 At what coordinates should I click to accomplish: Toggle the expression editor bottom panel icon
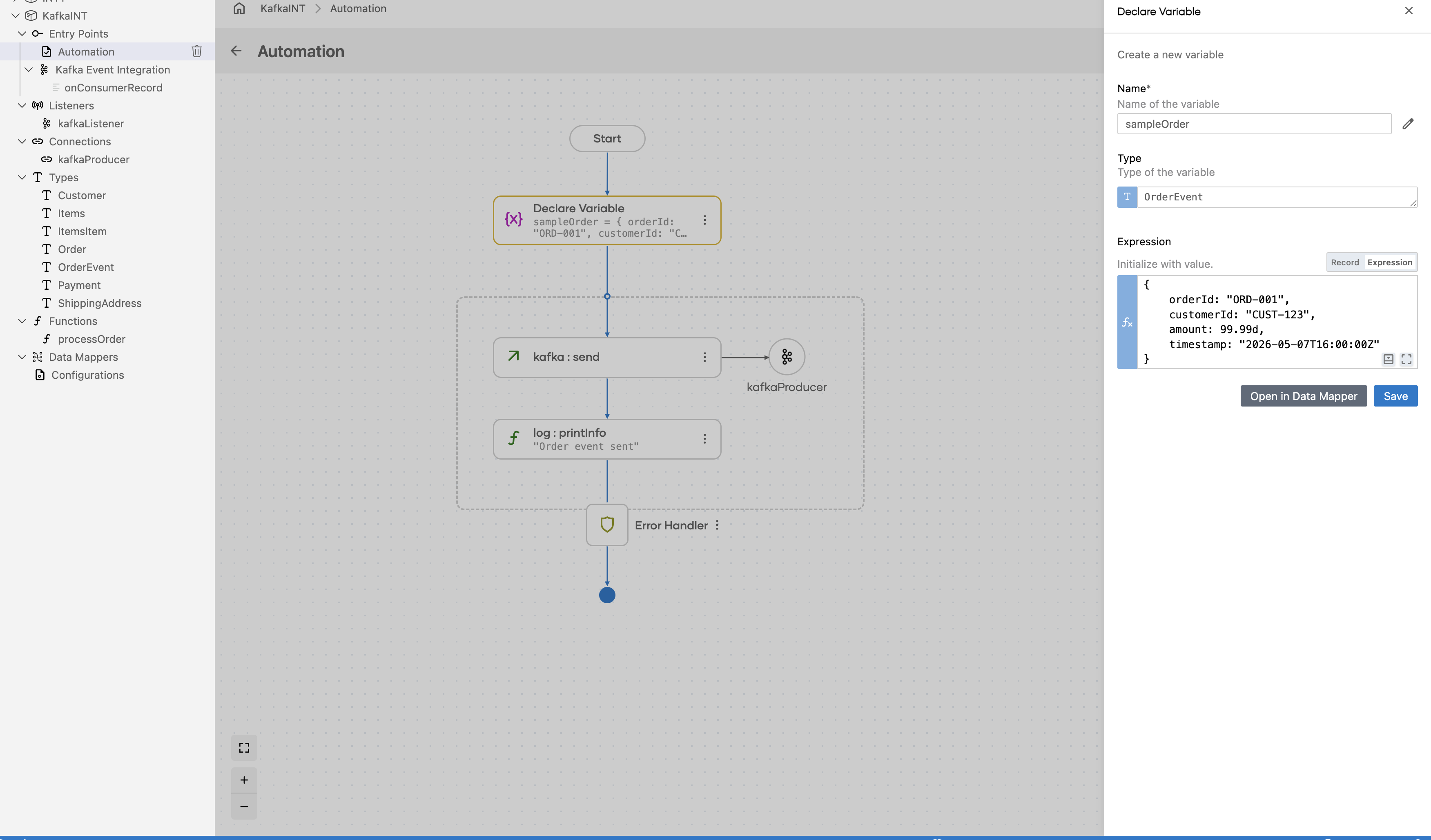coord(1389,359)
